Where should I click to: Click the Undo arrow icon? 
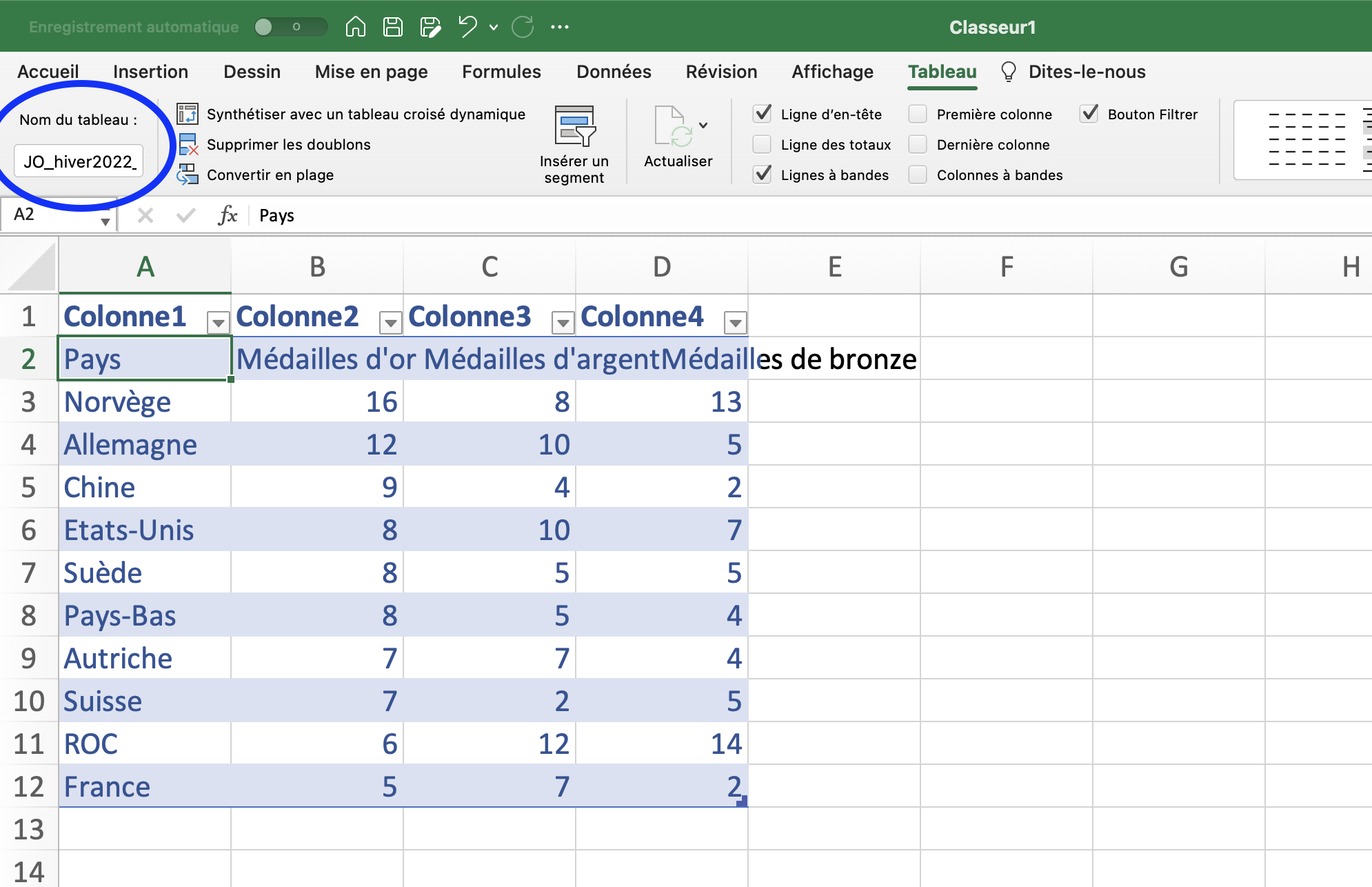pyautogui.click(x=468, y=27)
